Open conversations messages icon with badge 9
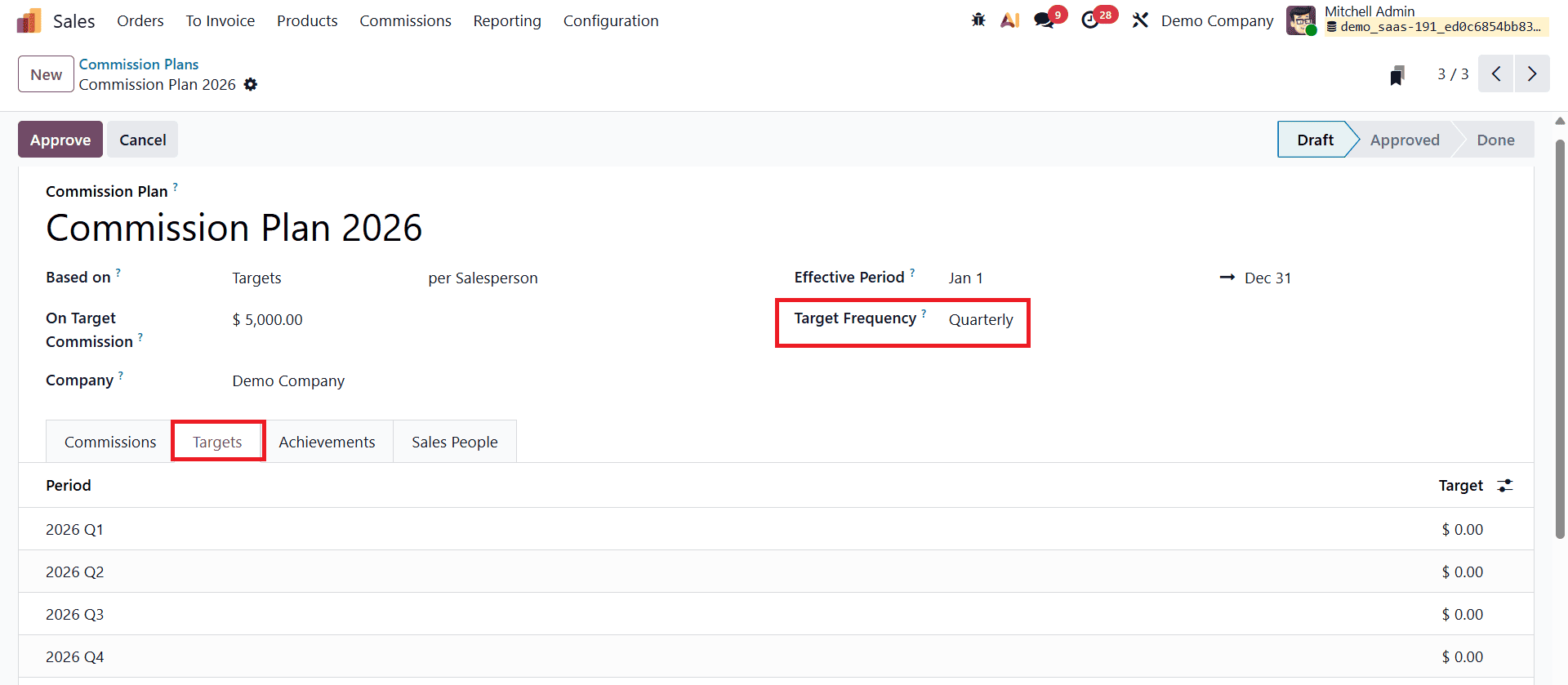 click(x=1045, y=20)
